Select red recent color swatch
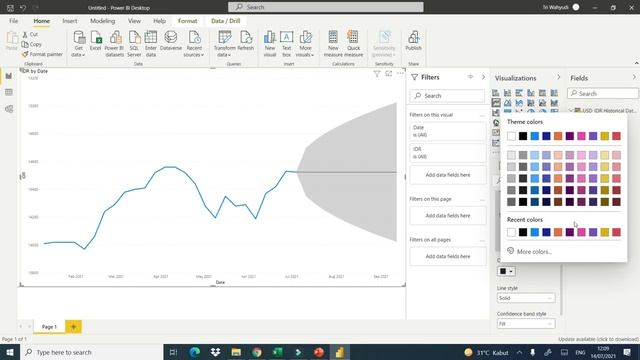The width and height of the screenshot is (640, 360). pos(617,232)
